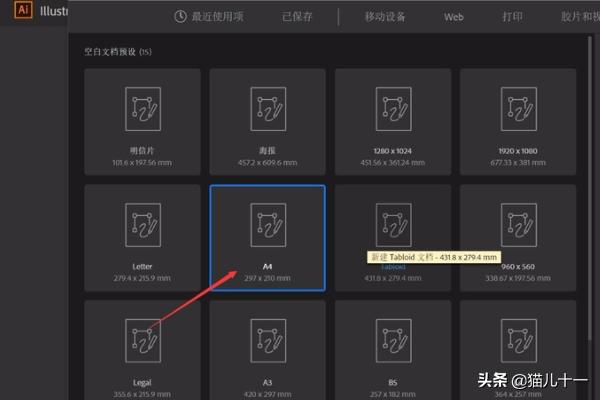Click the 279.4 x 215.9 mm text
The width and height of the screenshot is (600, 400).
(x=142, y=278)
